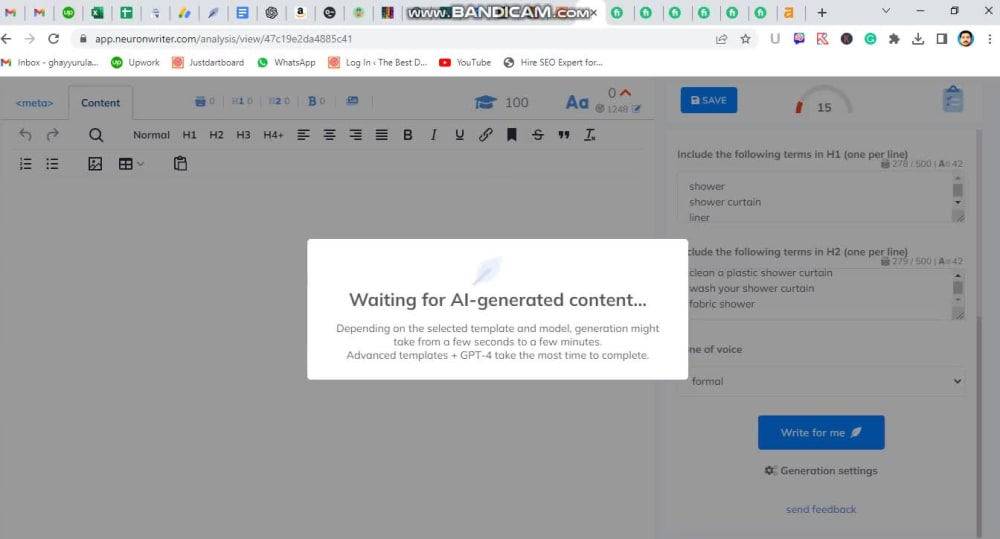Open the browser extensions puzzle icon
Screen dimensions: 1000x539
pos(894,39)
